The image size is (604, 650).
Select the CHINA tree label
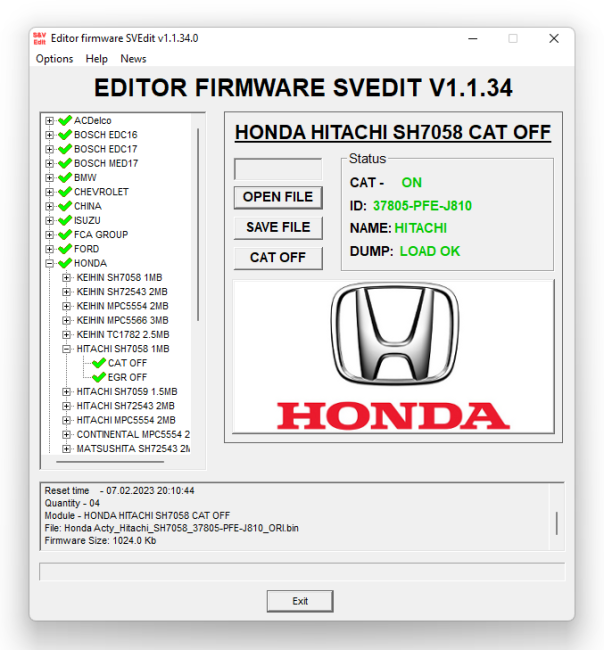pos(87,206)
